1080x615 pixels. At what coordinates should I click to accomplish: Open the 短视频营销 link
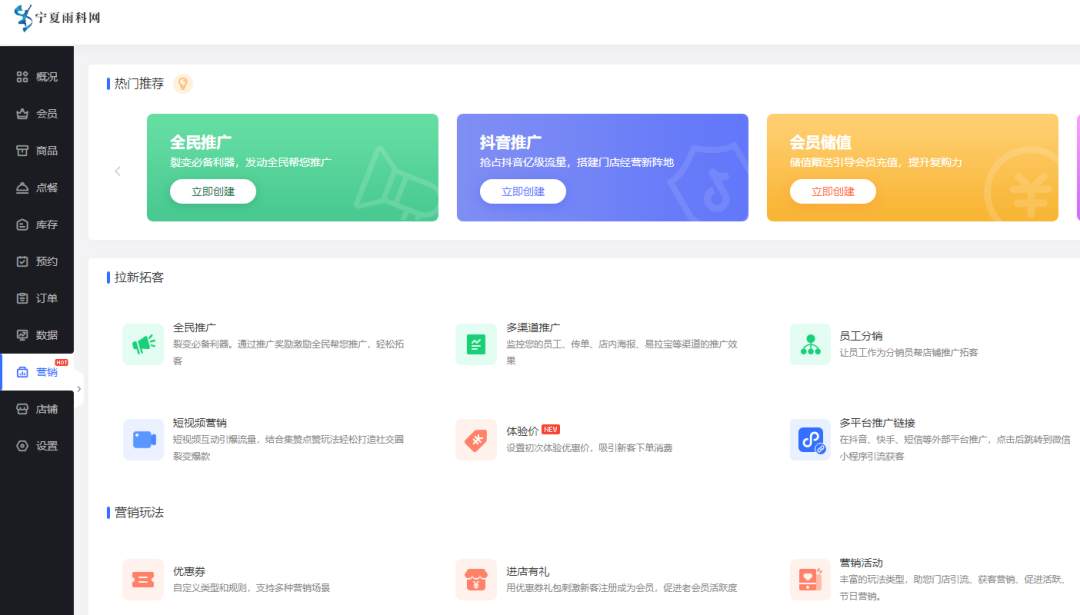coord(200,422)
